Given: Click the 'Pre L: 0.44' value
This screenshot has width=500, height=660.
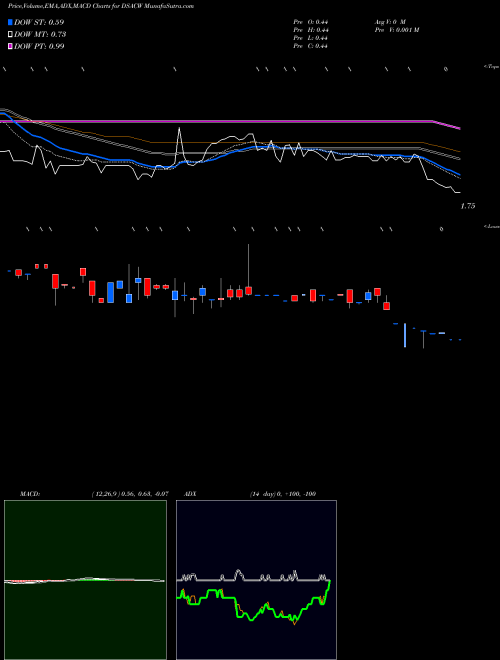Looking at the screenshot, I should coord(311,38).
